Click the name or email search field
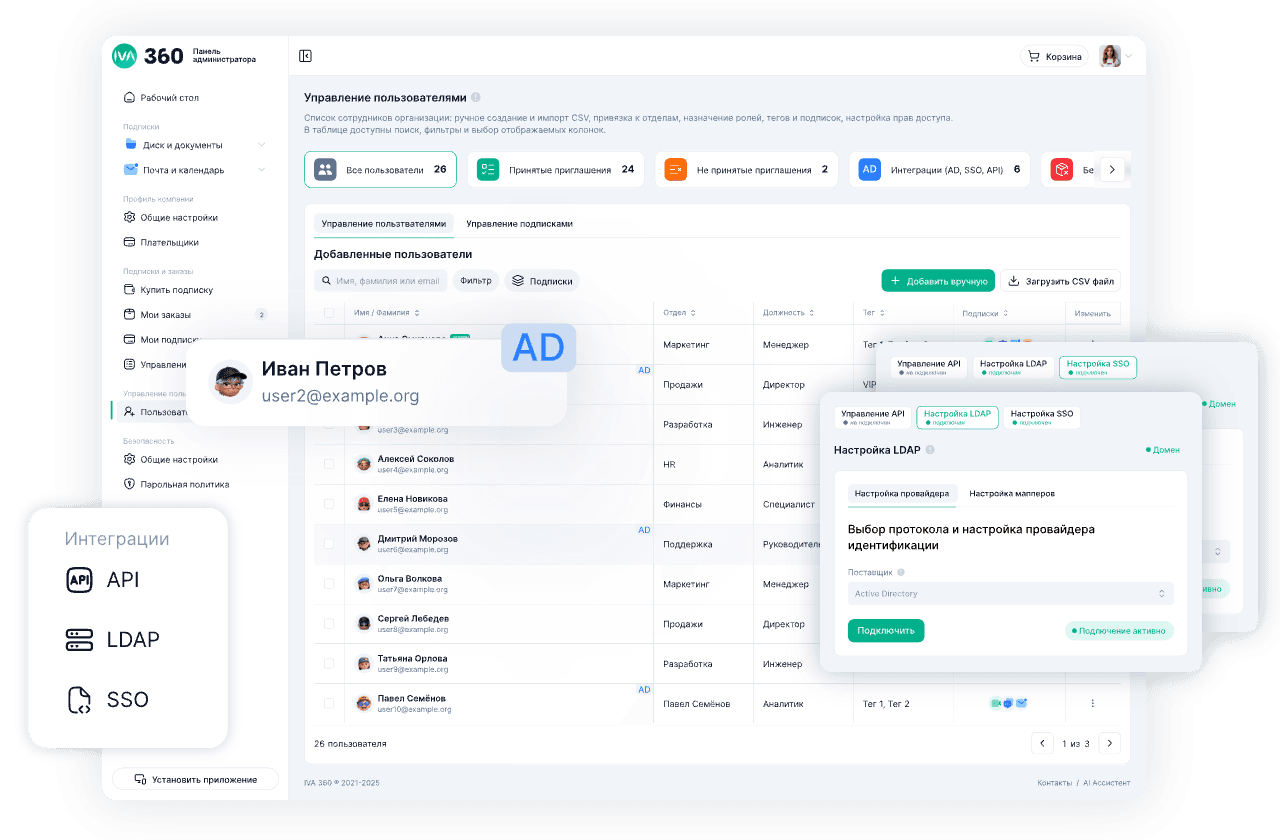This screenshot has height=840, width=1280. point(381,281)
